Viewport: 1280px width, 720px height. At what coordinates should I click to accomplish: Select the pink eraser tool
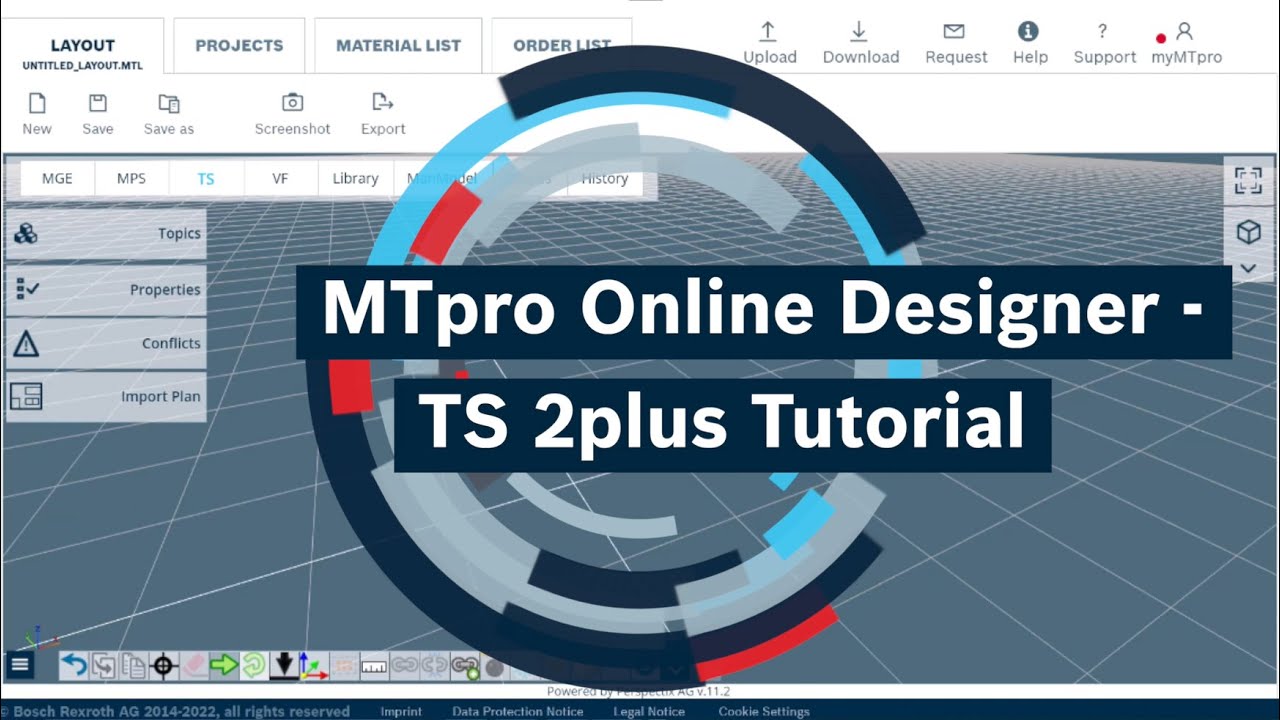coord(194,666)
